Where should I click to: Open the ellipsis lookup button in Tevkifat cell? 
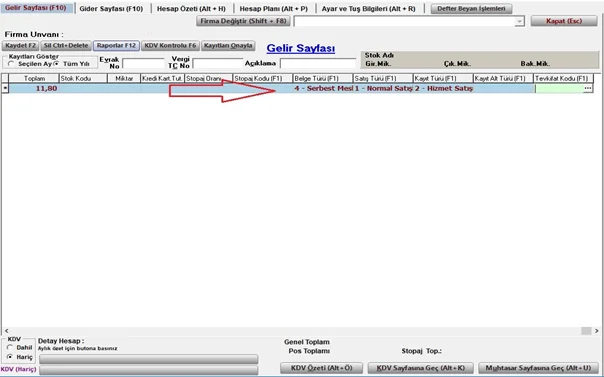tap(588, 89)
